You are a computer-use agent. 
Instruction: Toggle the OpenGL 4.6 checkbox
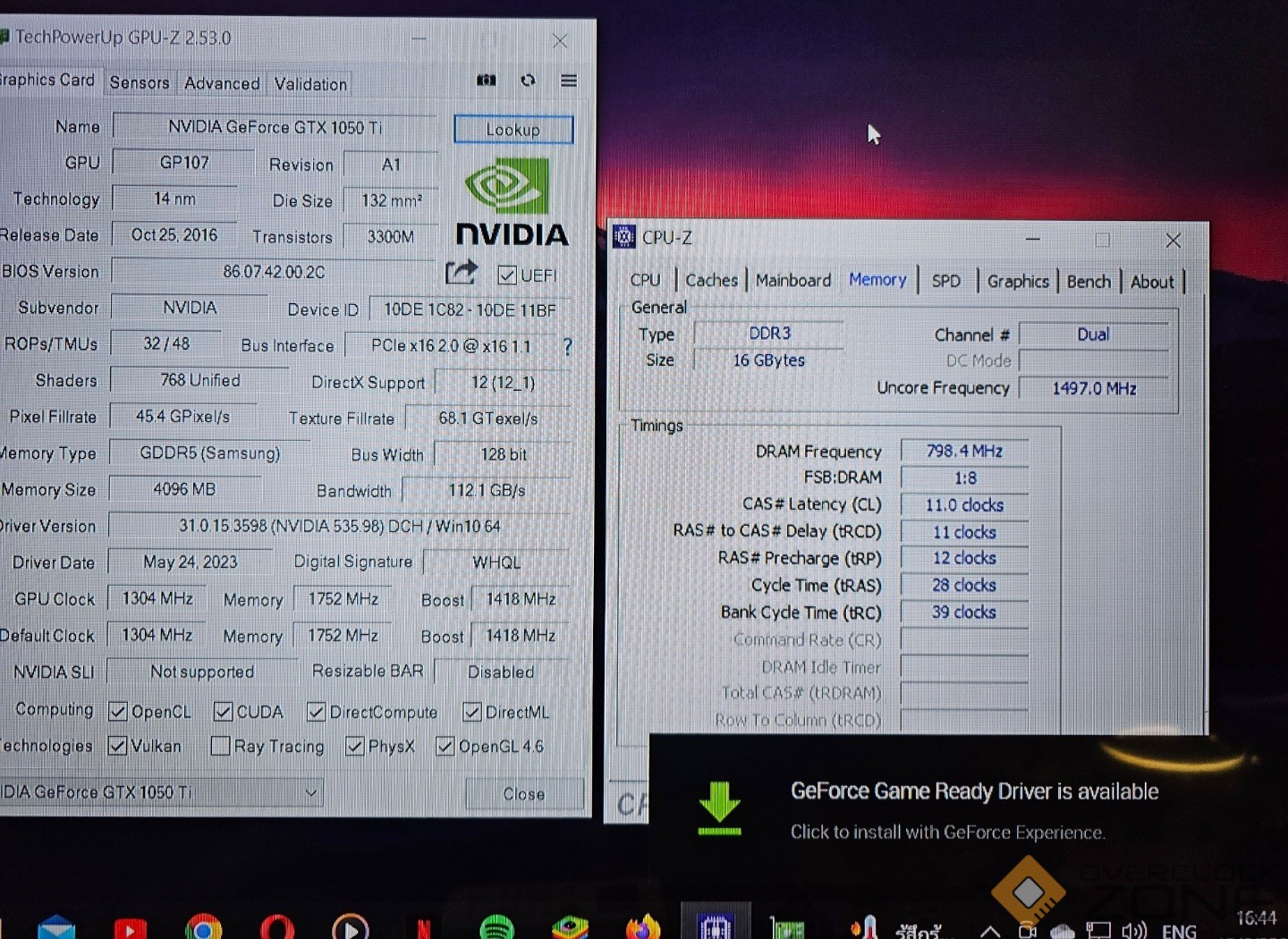point(445,746)
